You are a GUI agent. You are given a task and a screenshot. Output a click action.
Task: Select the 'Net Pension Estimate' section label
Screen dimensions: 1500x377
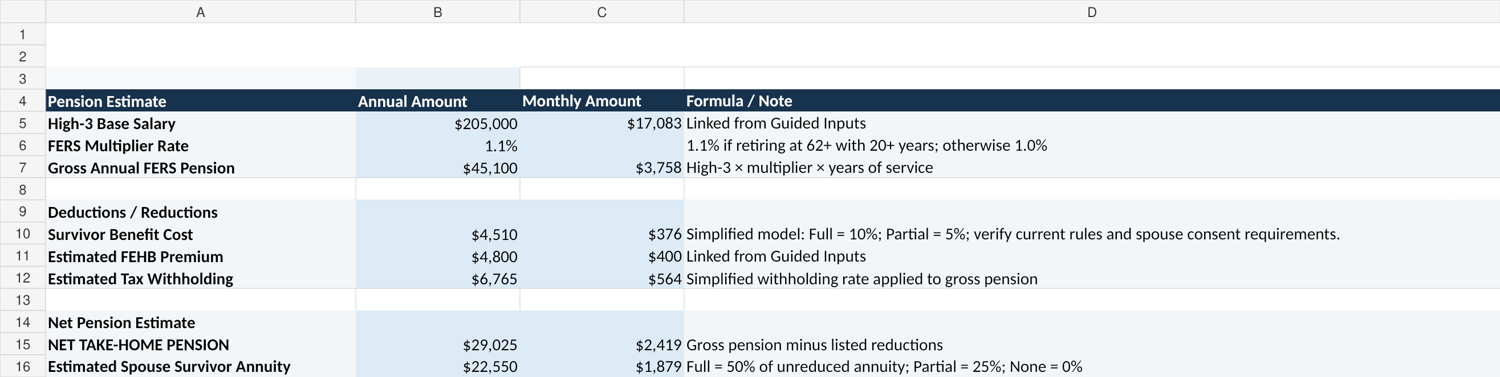(x=201, y=322)
